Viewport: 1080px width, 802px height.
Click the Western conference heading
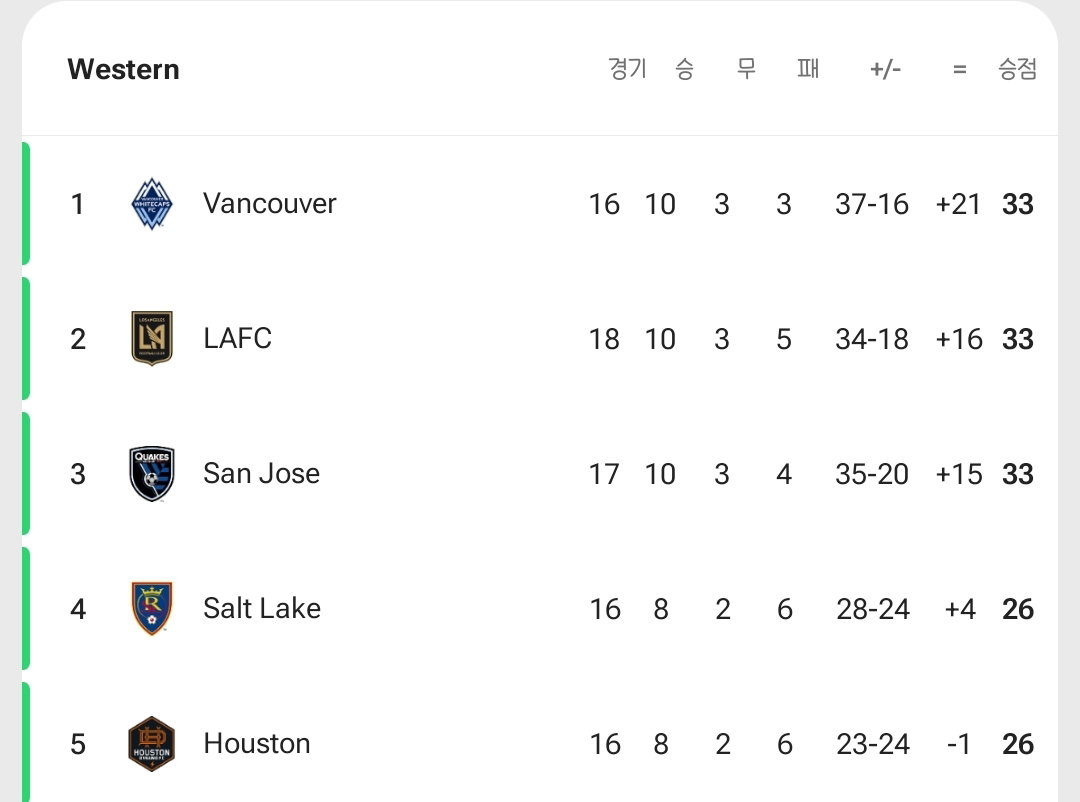(123, 70)
